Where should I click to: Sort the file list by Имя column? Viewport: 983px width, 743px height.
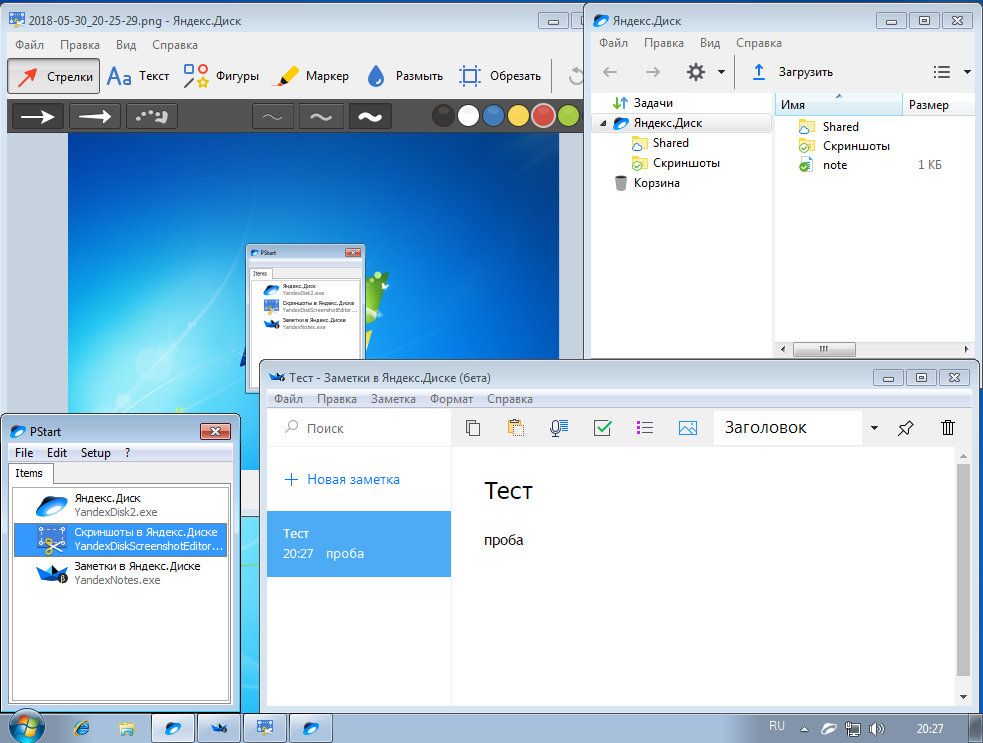pos(839,105)
